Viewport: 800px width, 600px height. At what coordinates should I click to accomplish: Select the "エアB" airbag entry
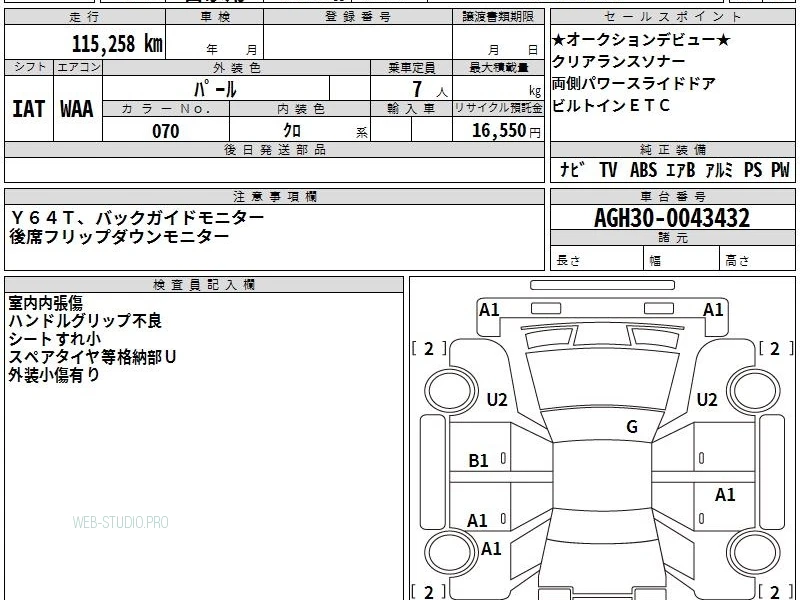pyautogui.click(x=681, y=170)
